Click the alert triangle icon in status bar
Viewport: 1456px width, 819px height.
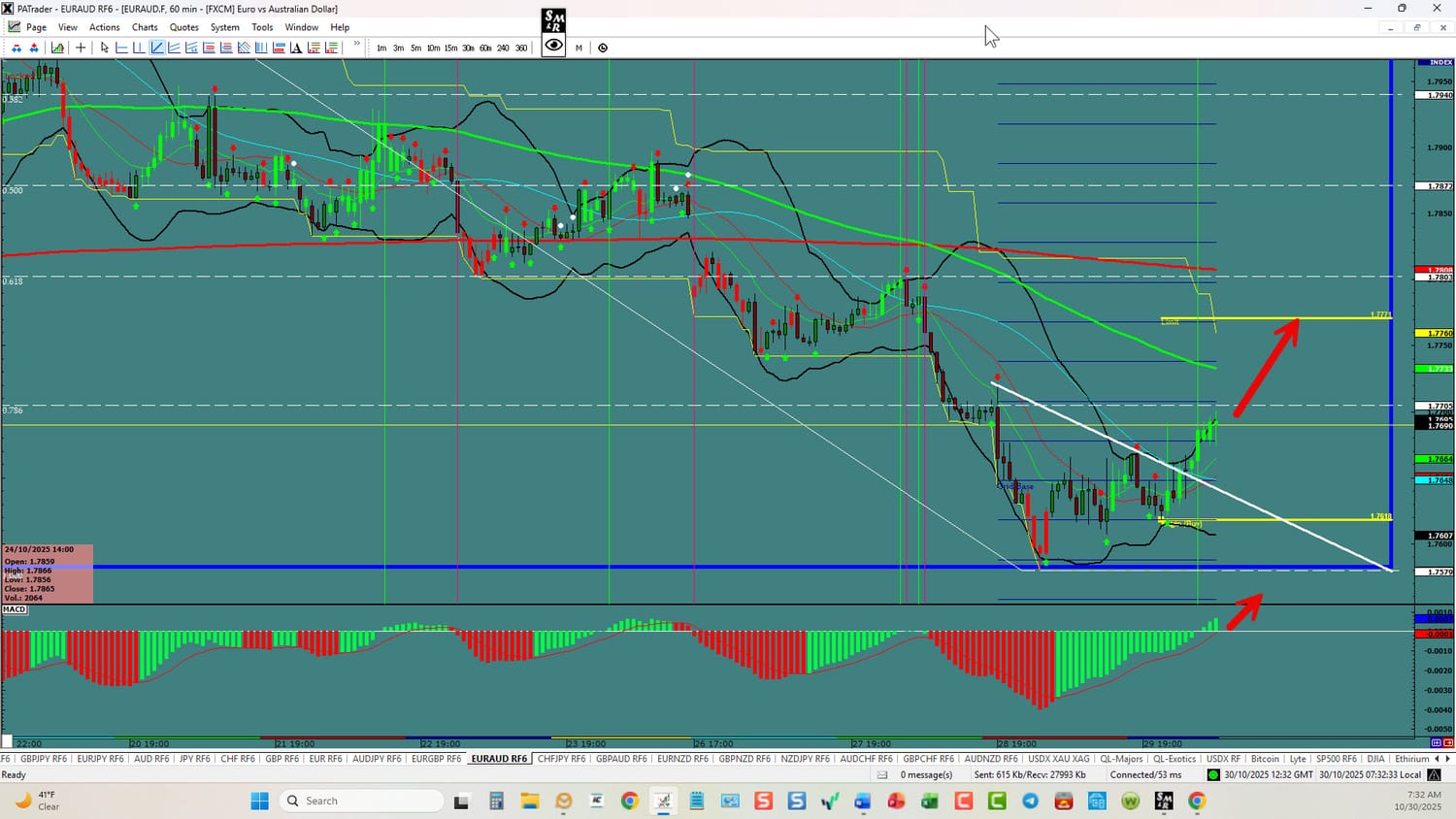coord(1434,775)
